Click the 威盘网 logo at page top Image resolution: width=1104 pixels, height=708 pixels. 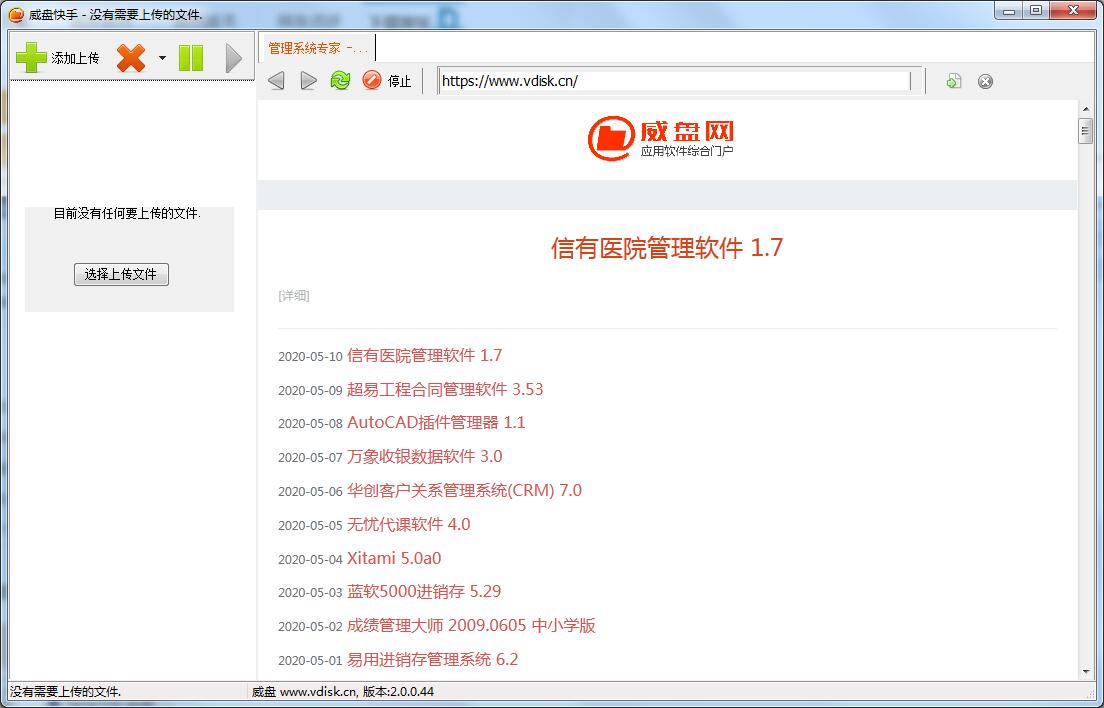[x=661, y=138]
